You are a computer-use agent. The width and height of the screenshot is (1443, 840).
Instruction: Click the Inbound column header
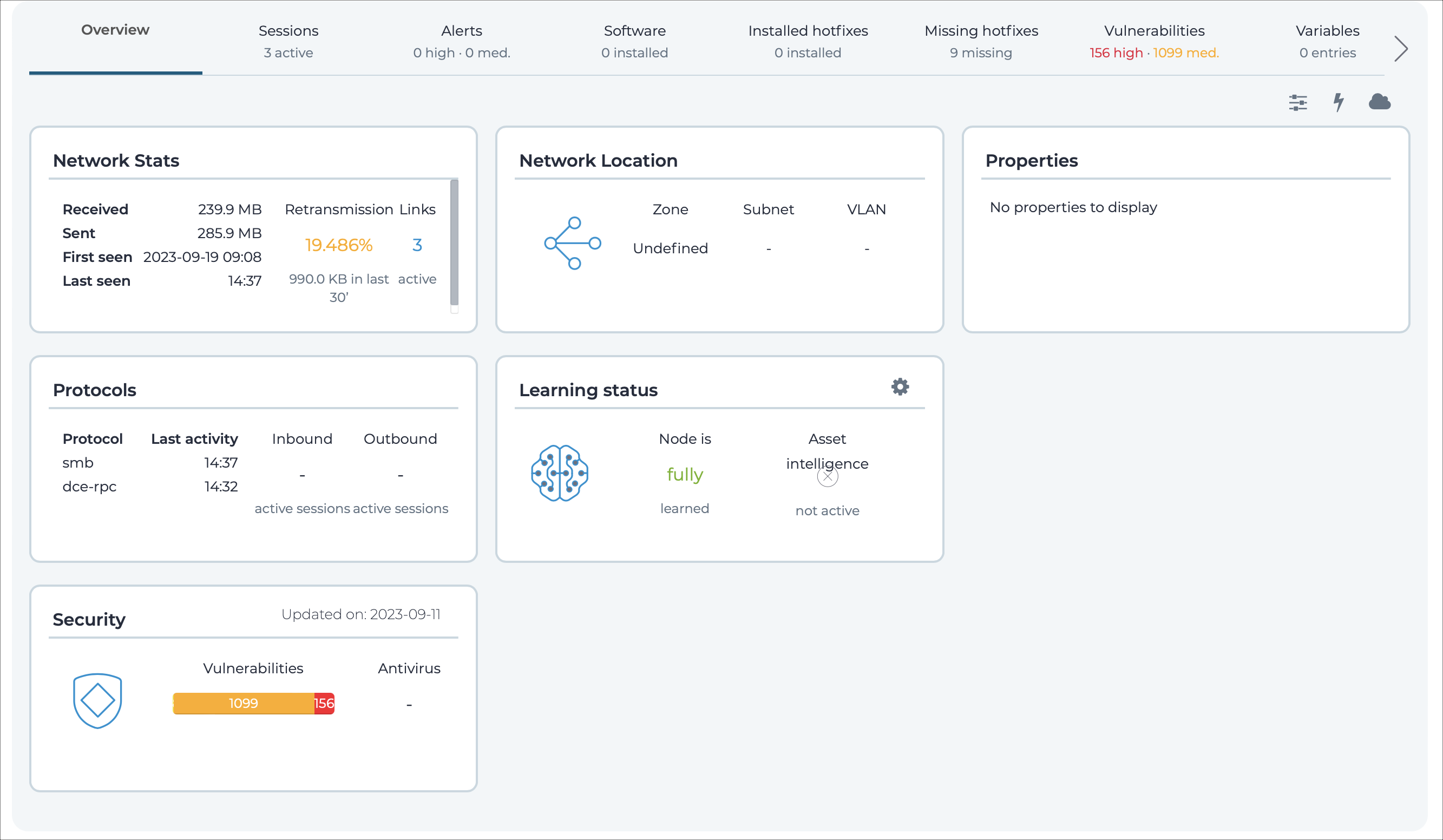[302, 439]
